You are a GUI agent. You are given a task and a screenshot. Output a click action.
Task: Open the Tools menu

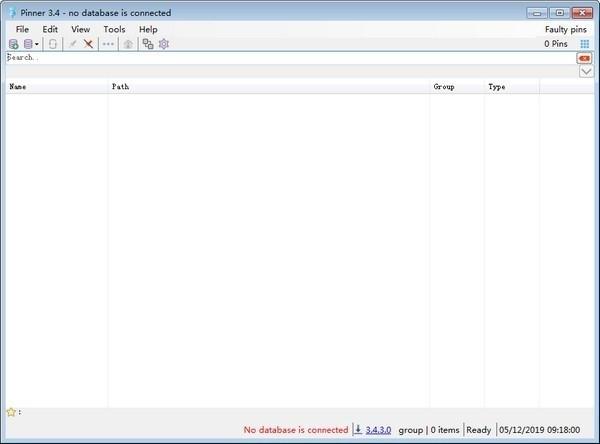point(114,29)
